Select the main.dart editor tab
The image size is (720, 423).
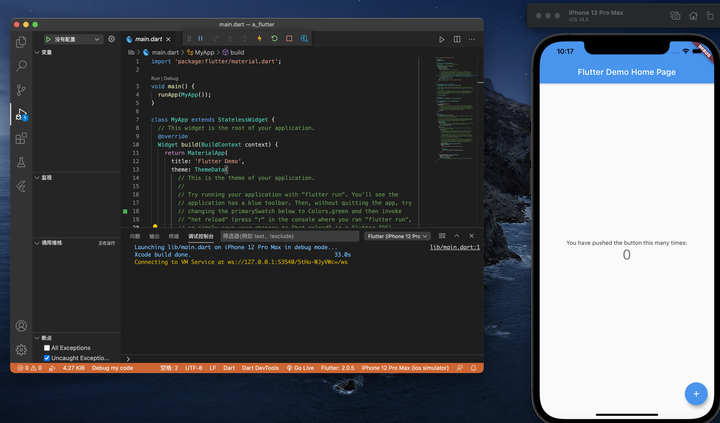tap(148, 39)
